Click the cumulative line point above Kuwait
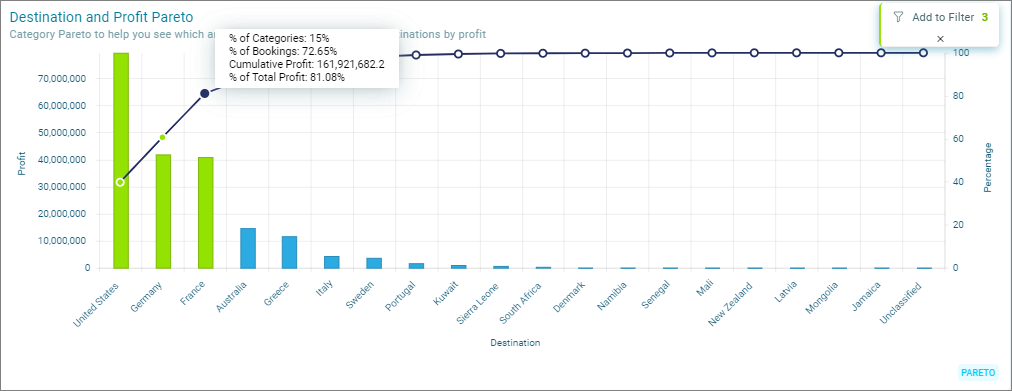Viewport: 1012px width, 391px height. (x=458, y=54)
